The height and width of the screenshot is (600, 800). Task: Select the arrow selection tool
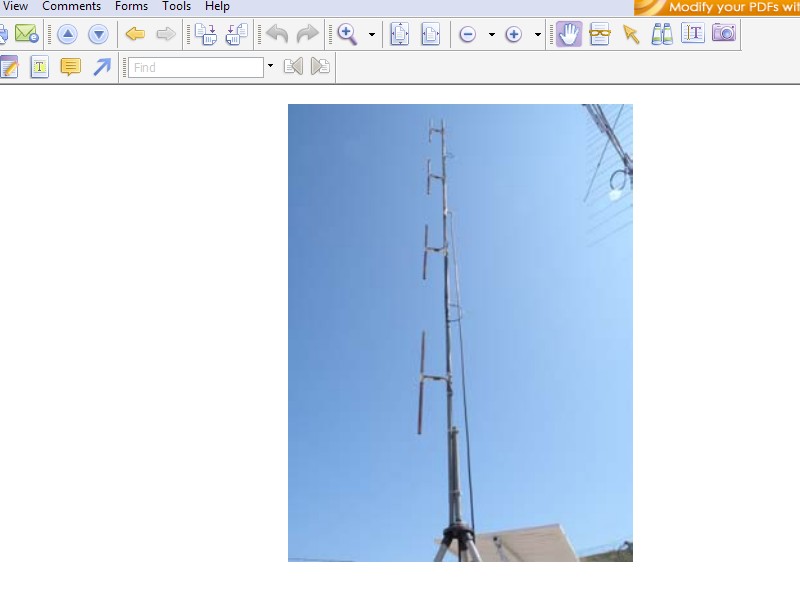[x=631, y=34]
